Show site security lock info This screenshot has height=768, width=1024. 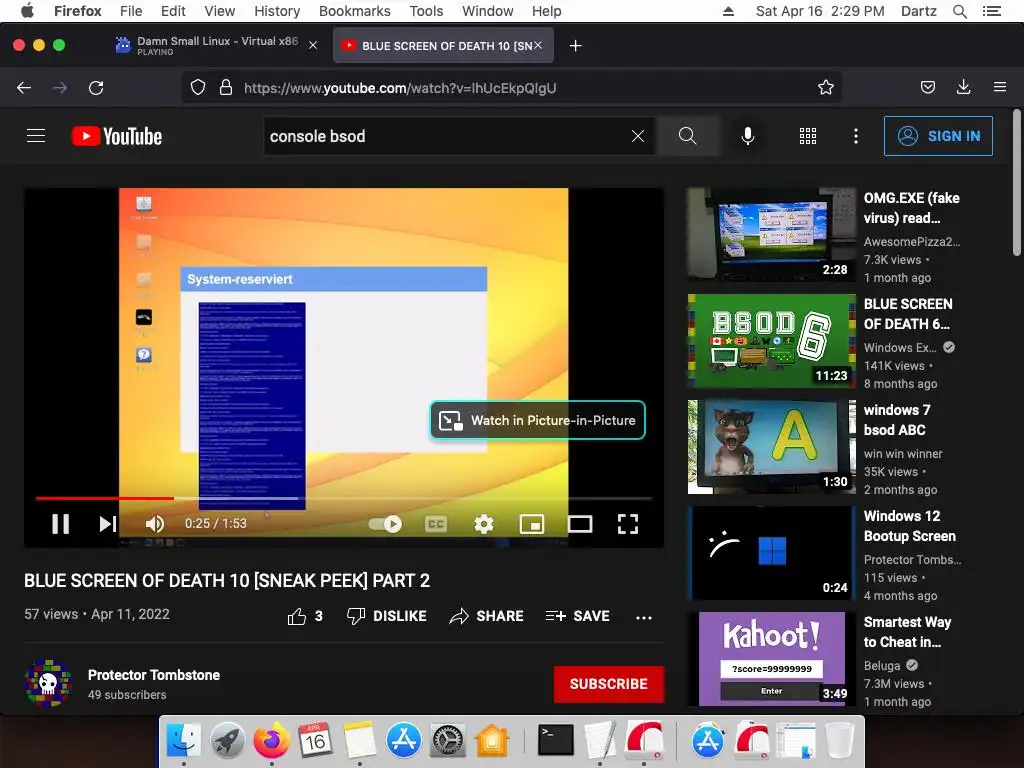[x=226, y=88]
